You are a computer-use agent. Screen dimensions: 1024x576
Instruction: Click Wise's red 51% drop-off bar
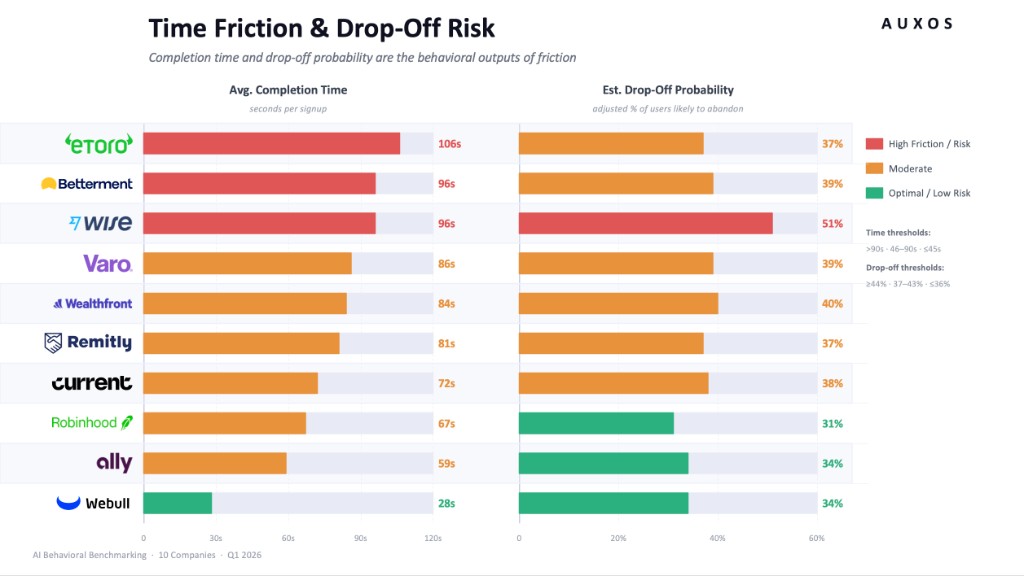pyautogui.click(x=645, y=223)
